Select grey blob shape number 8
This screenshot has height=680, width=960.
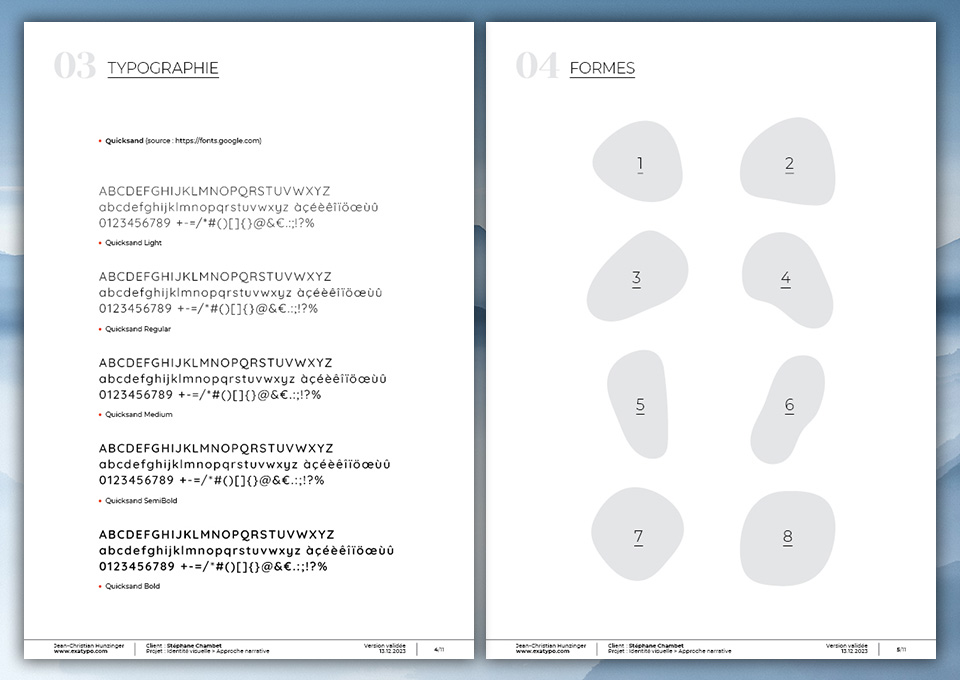coord(787,538)
